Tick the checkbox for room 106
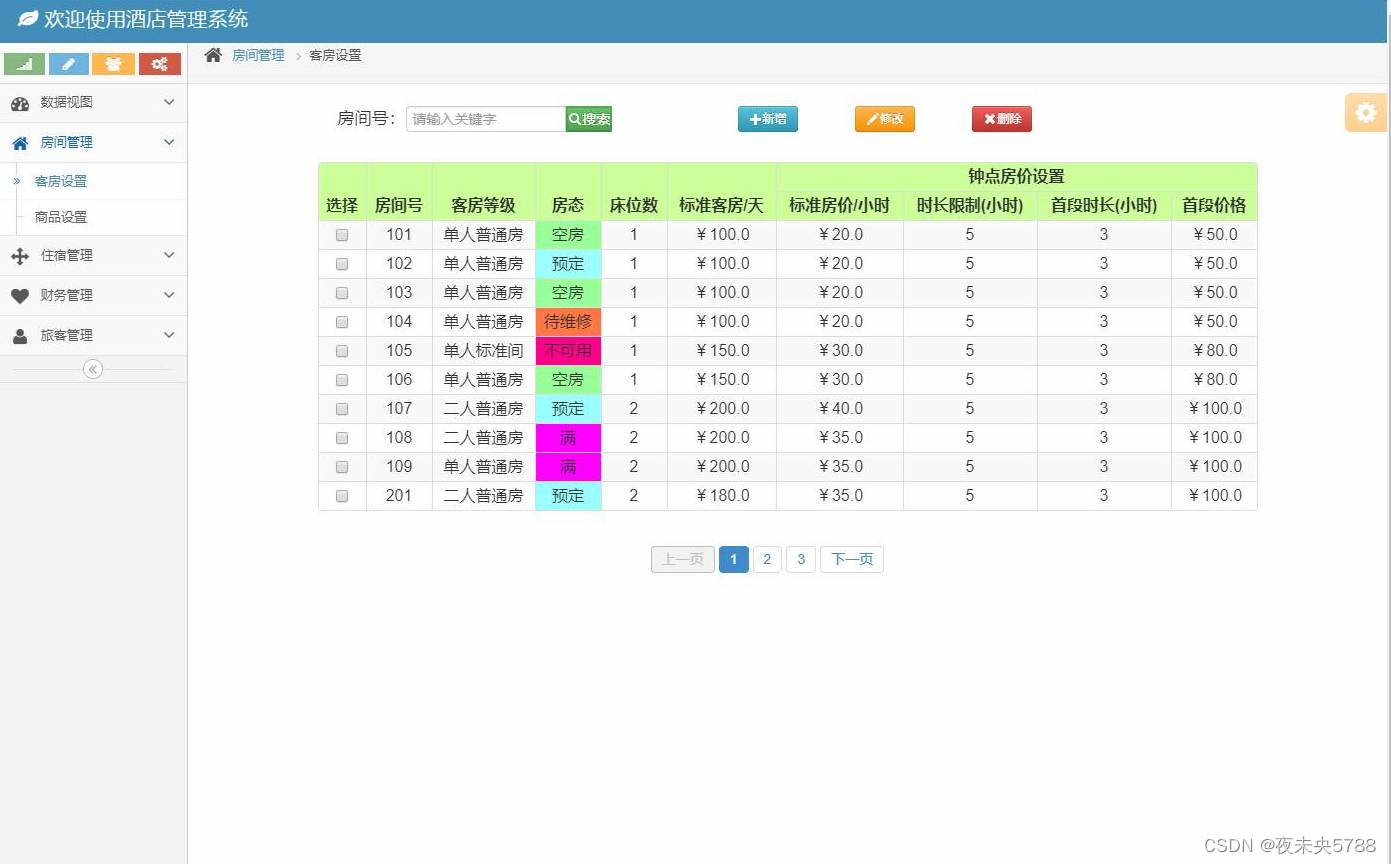Viewport: 1391px width, 864px height. (342, 380)
